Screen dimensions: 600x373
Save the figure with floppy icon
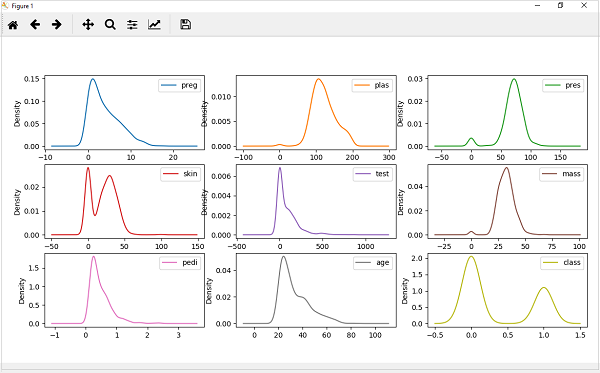pyautogui.click(x=186, y=25)
